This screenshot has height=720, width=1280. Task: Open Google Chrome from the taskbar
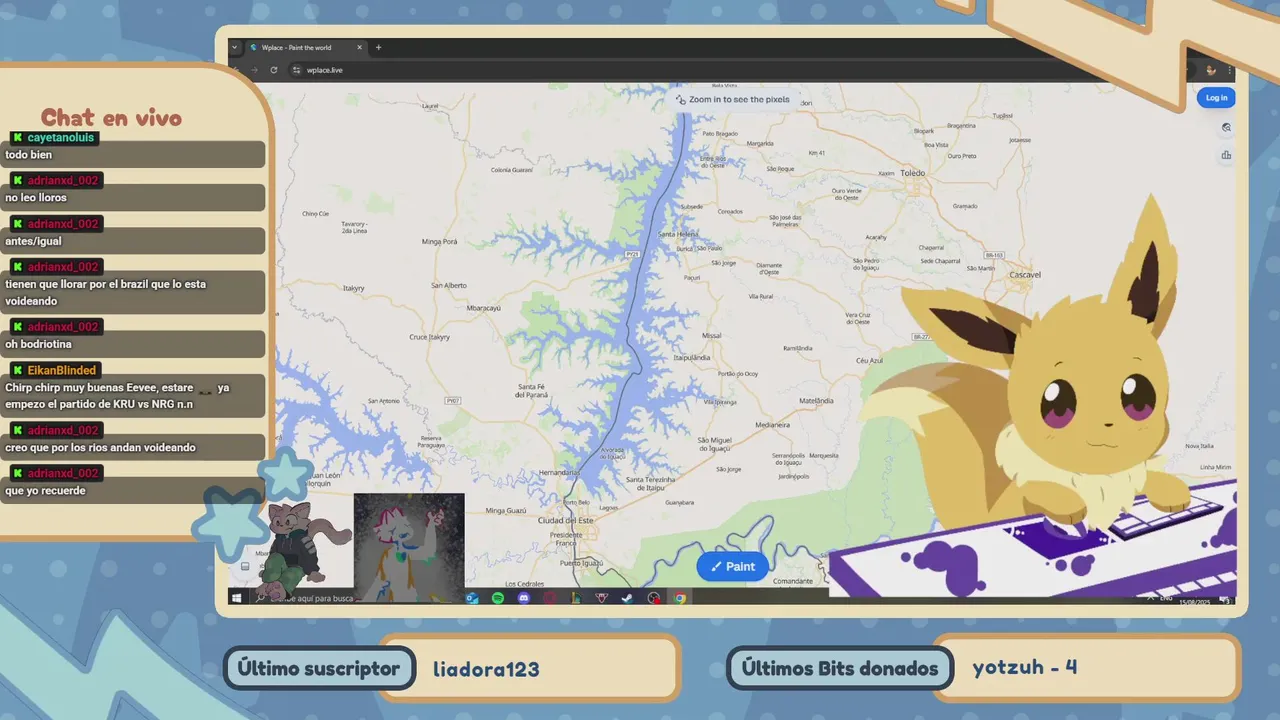tap(680, 598)
